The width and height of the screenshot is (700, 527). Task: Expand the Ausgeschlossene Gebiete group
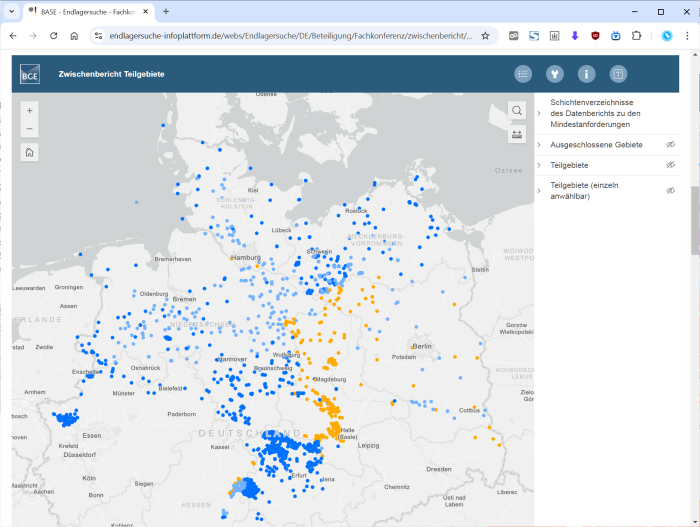click(x=540, y=145)
